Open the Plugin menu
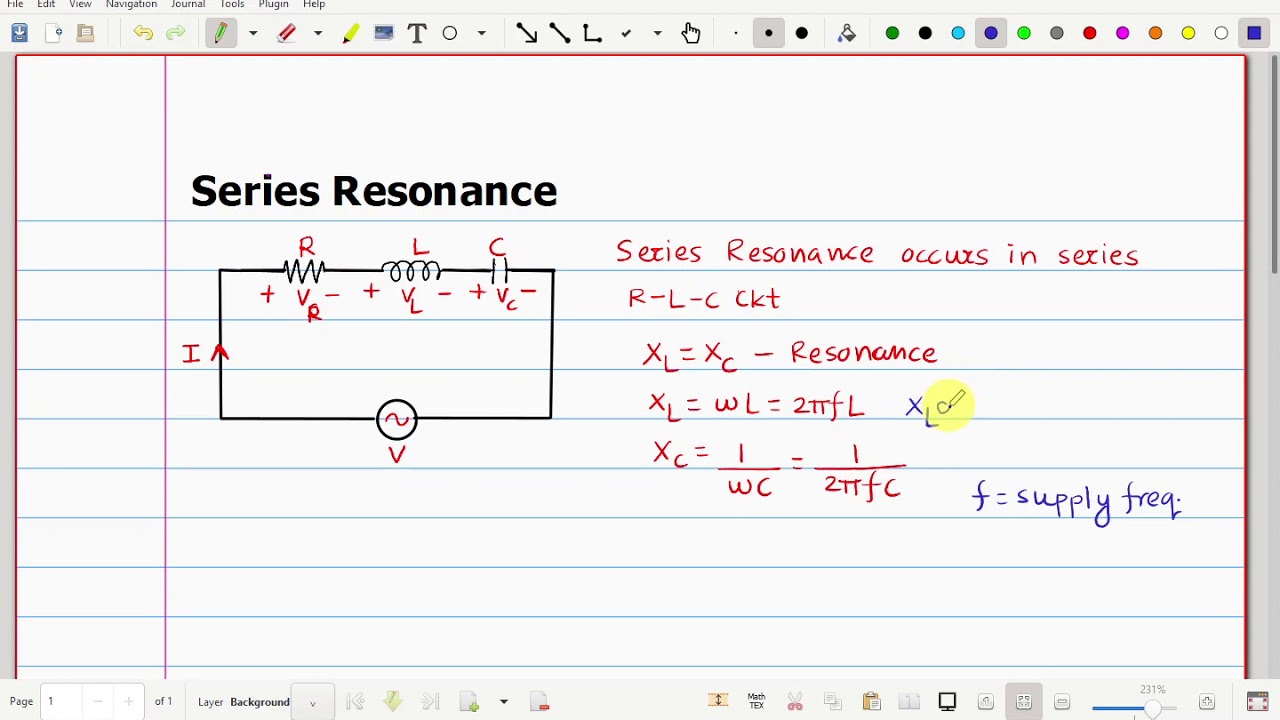The height and width of the screenshot is (720, 1280). [273, 5]
